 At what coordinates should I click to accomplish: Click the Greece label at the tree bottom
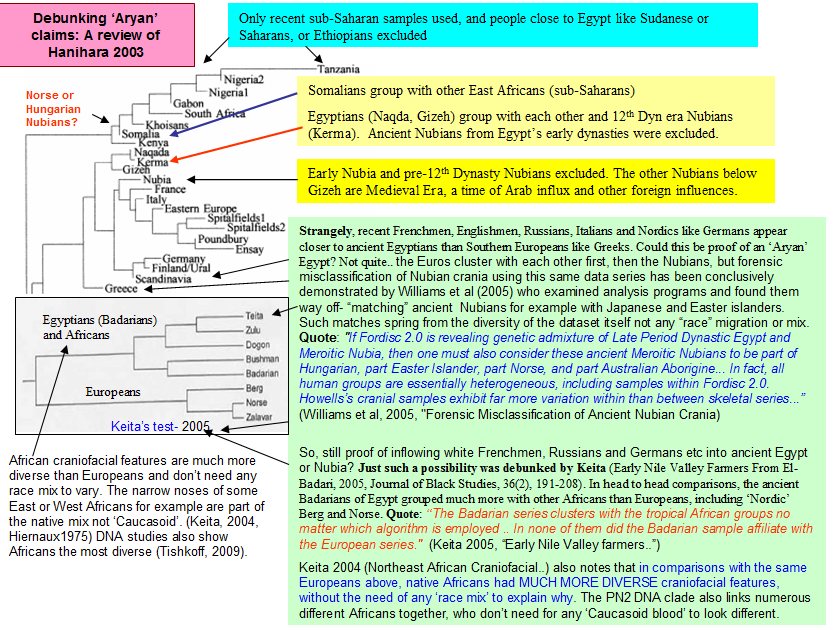122,288
